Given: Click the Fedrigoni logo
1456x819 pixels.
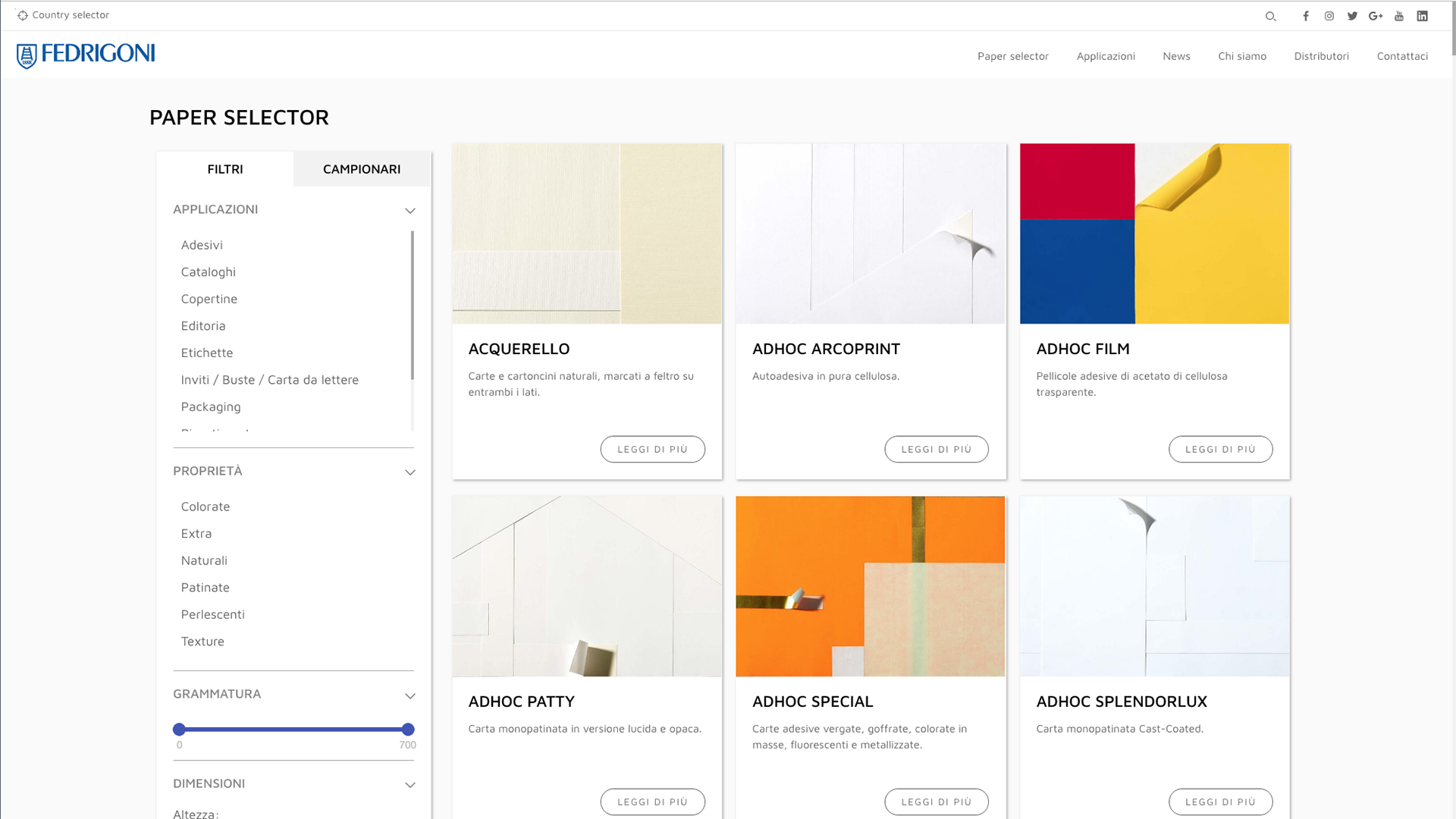Looking at the screenshot, I should (x=86, y=55).
